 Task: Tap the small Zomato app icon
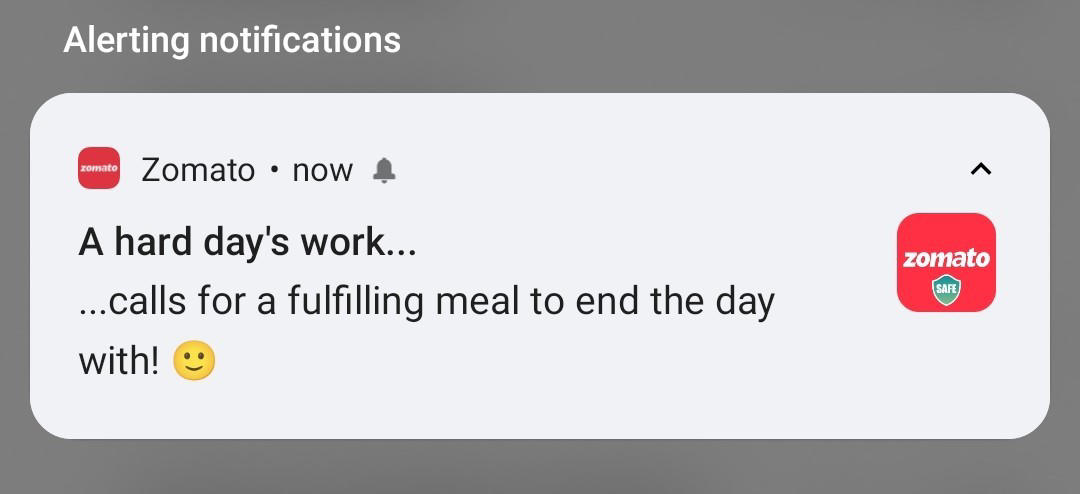coord(98,168)
